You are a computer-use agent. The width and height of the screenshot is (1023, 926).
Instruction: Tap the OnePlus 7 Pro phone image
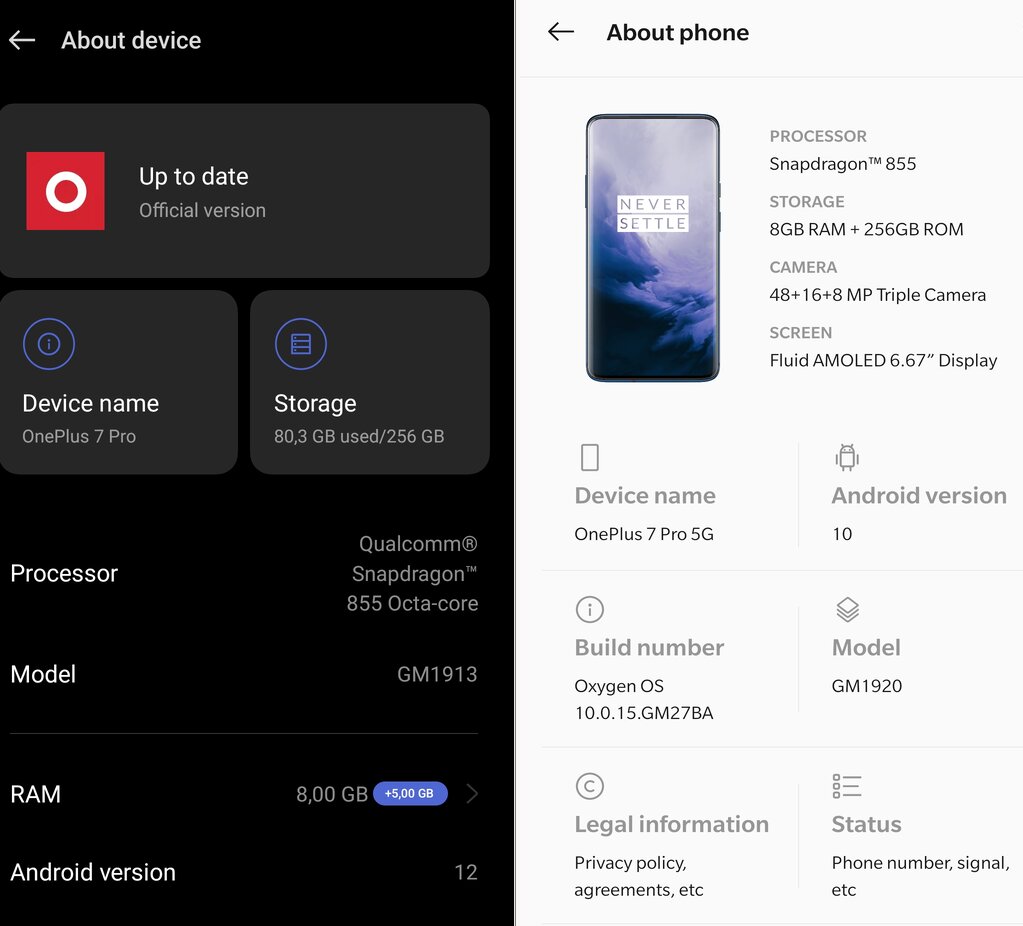(652, 248)
